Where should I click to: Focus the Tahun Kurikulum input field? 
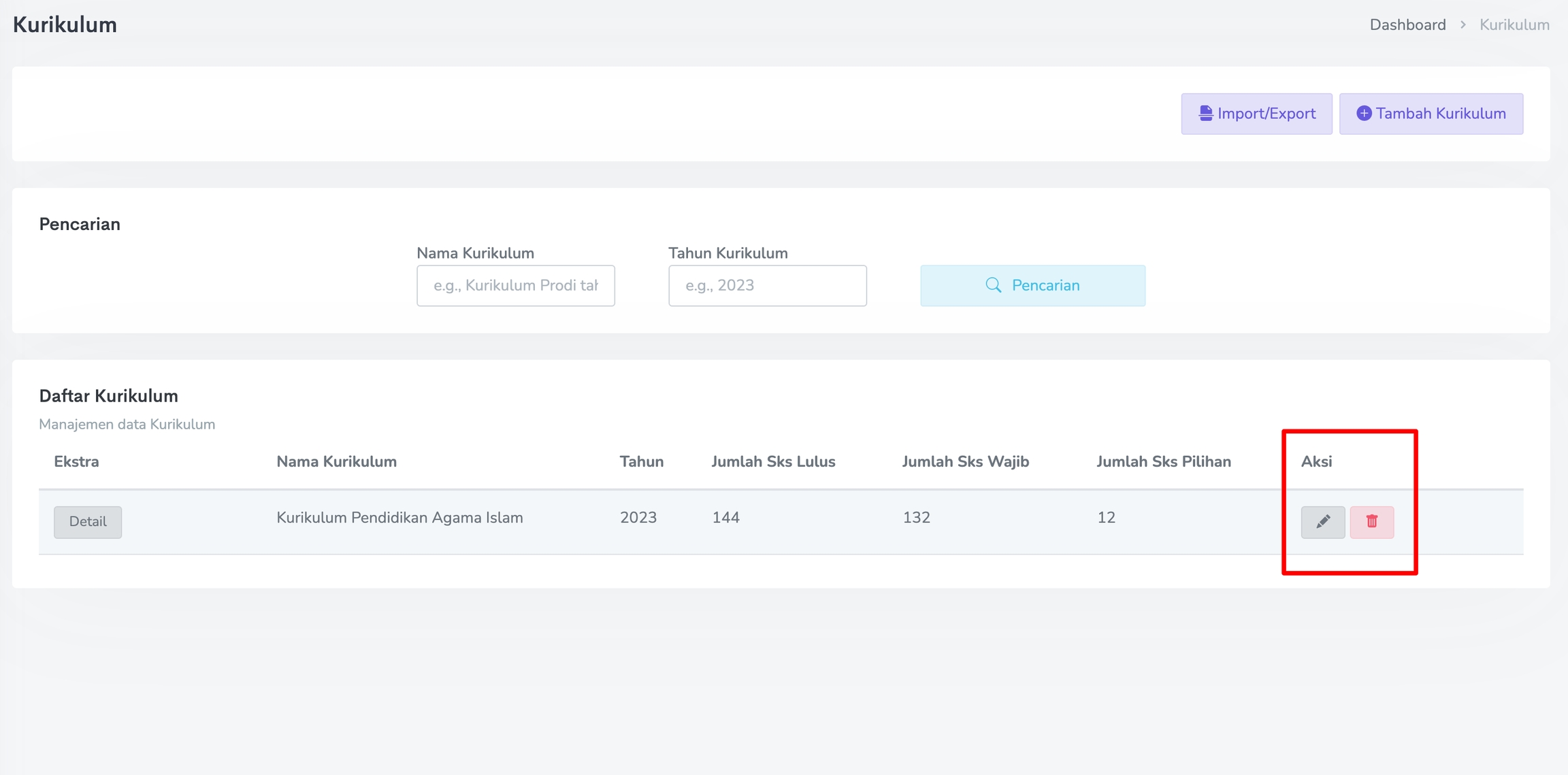point(767,286)
